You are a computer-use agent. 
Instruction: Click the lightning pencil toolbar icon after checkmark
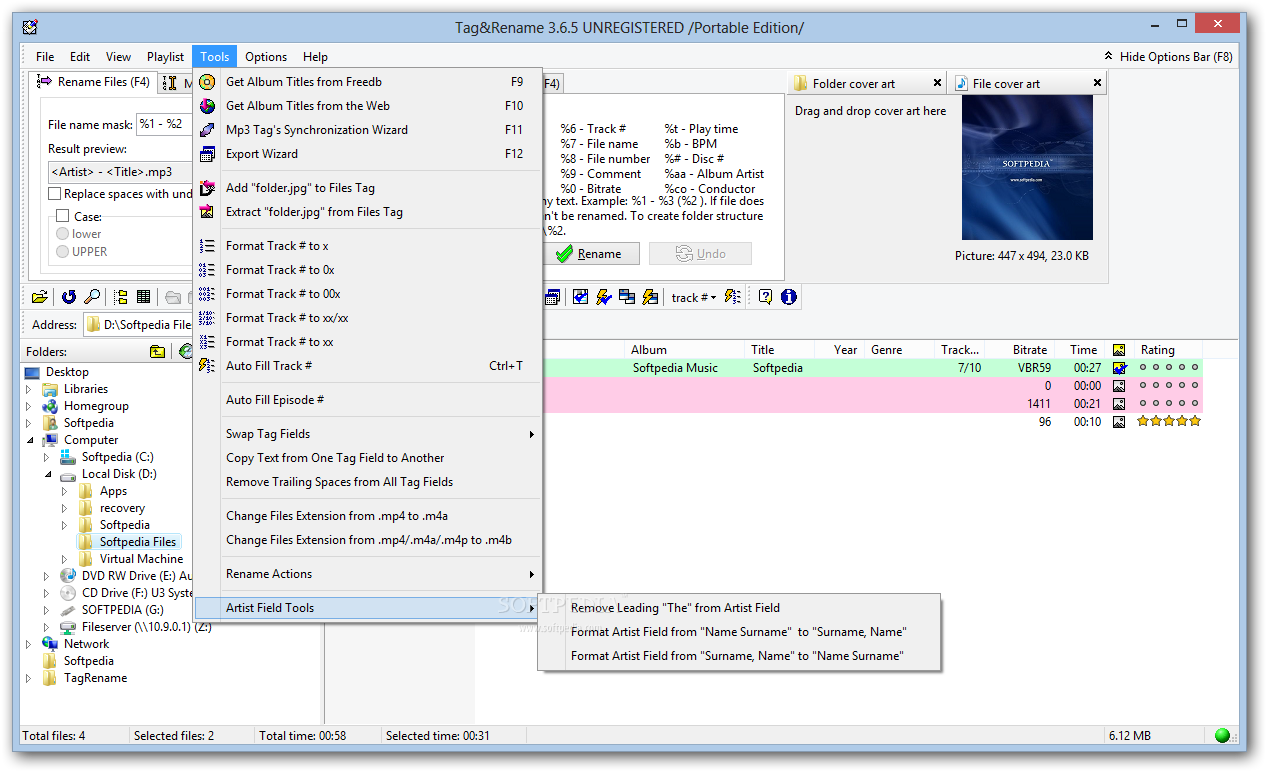click(603, 297)
